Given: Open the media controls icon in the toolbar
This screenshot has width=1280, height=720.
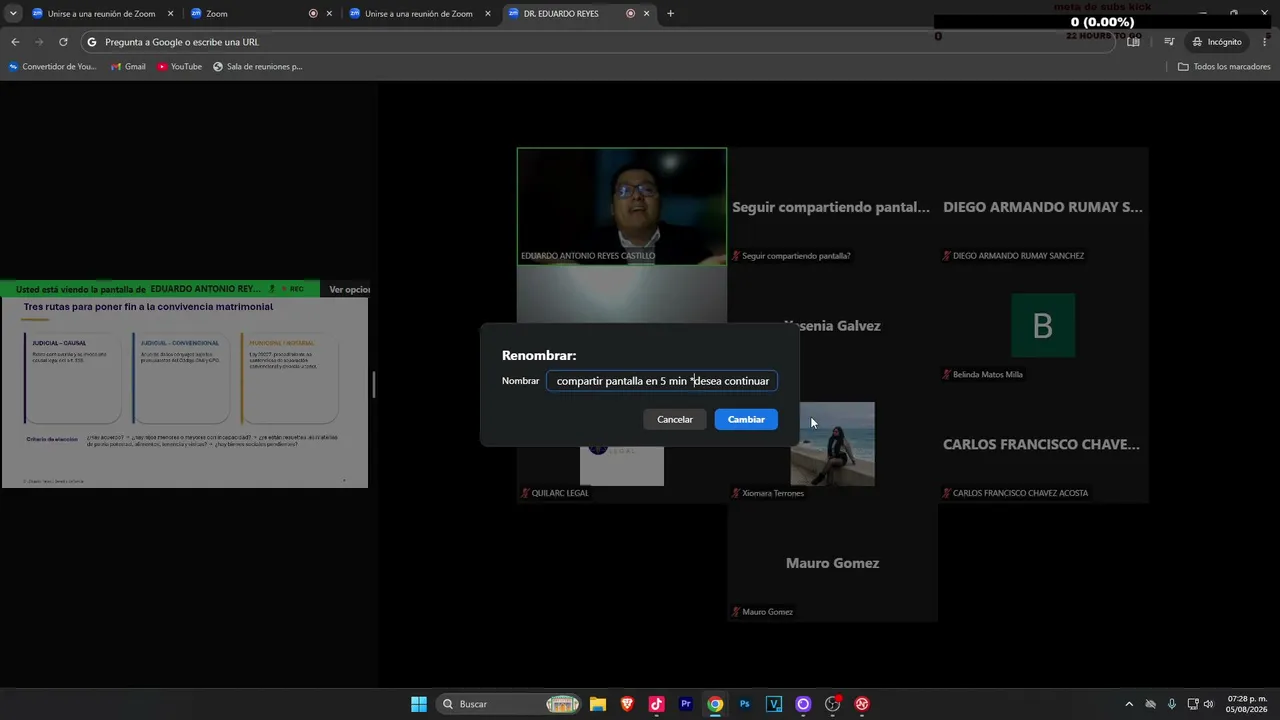Looking at the screenshot, I should point(1169,42).
